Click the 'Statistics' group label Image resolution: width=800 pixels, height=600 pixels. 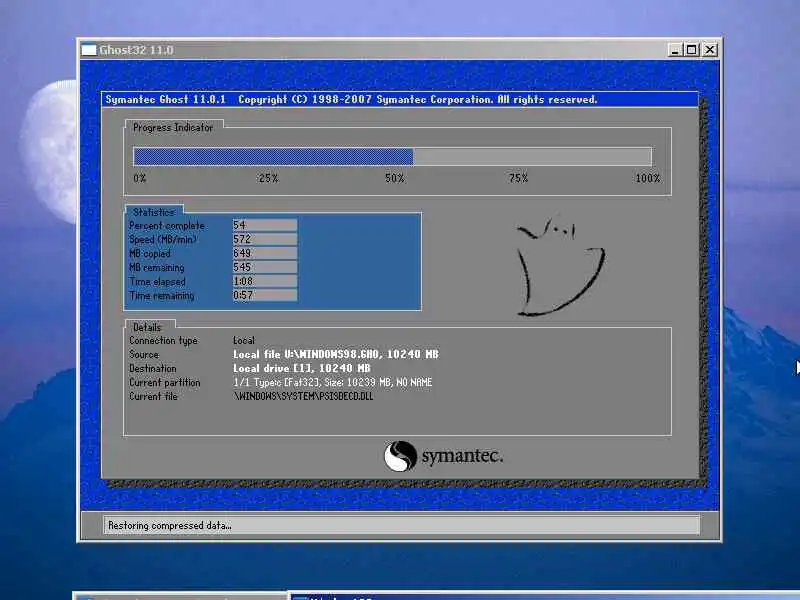coord(154,212)
